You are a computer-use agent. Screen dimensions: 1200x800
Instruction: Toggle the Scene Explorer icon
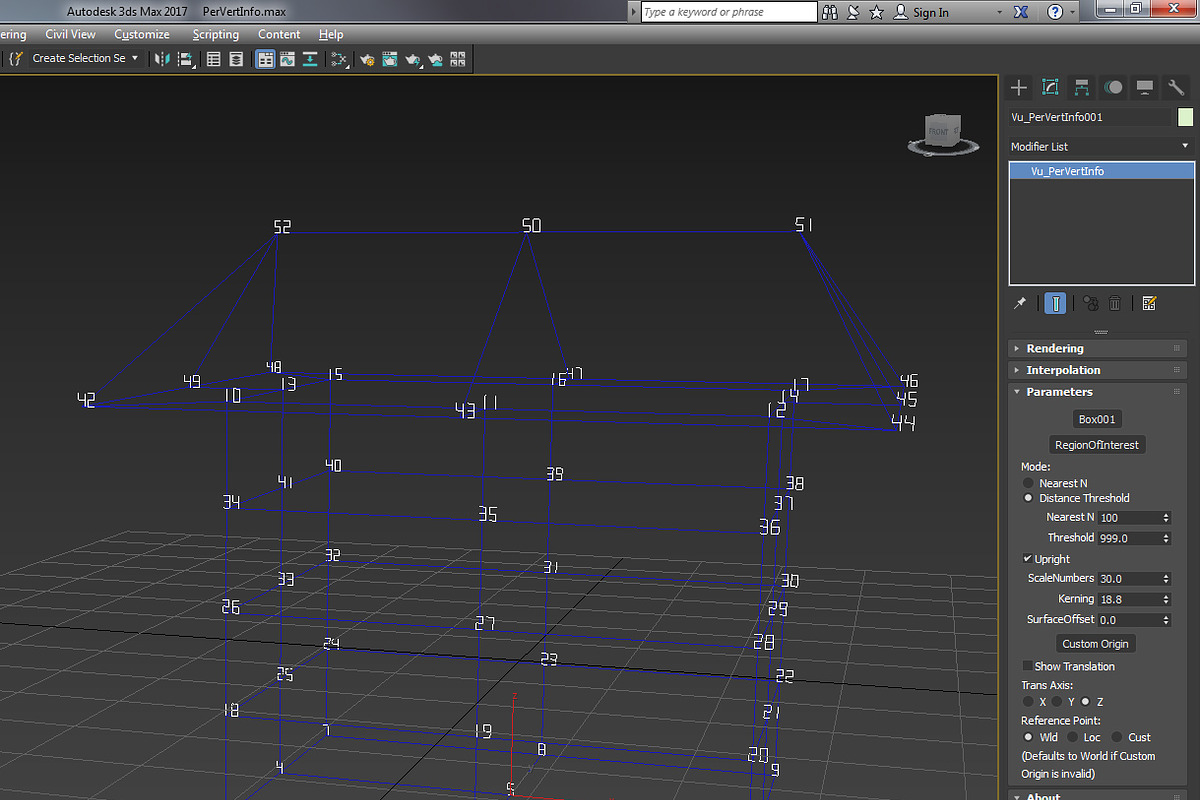tap(213, 59)
